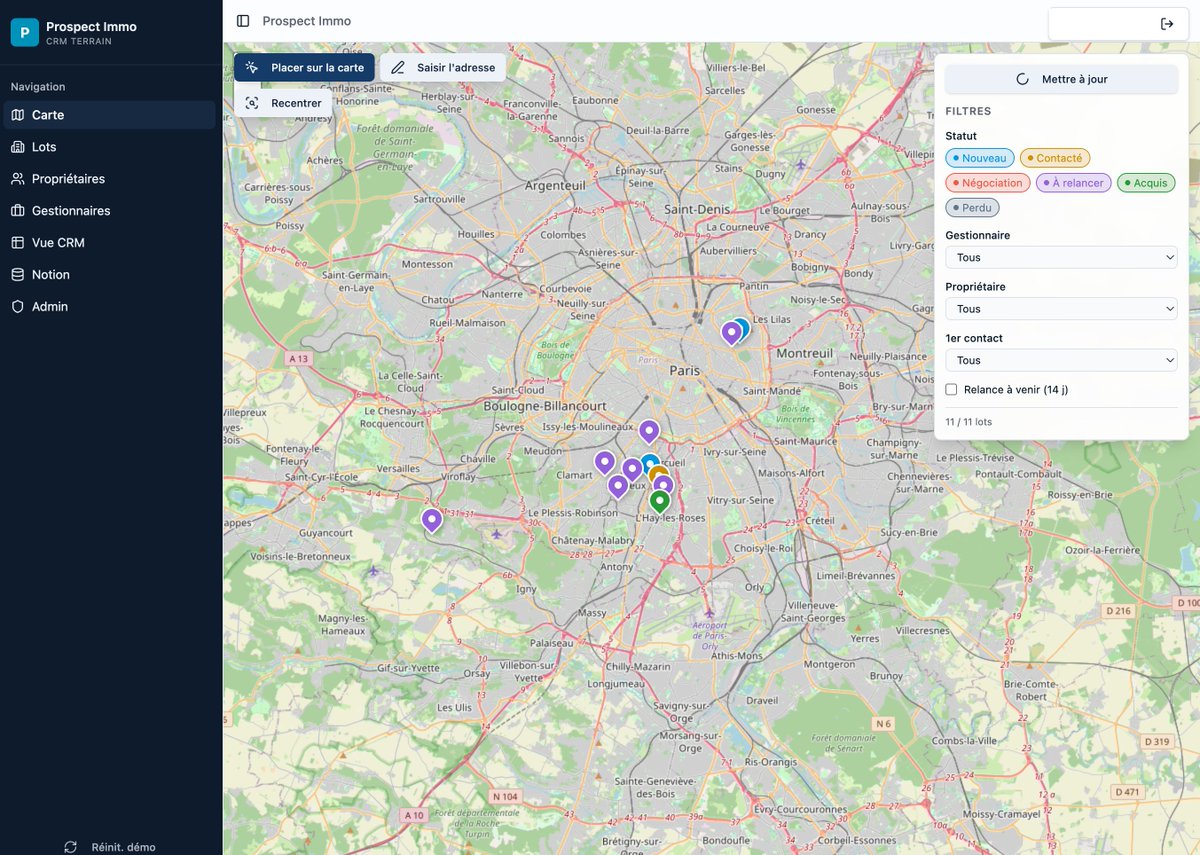Open the 1er contact dropdown
This screenshot has height=855, width=1200.
tap(1061, 360)
